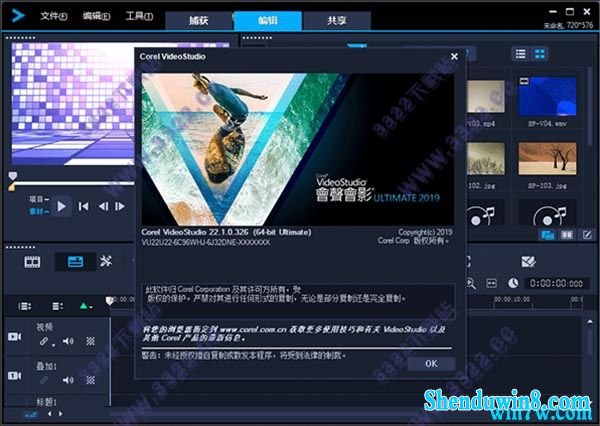Select the audio clip under SP-I03.jpg

(548, 214)
